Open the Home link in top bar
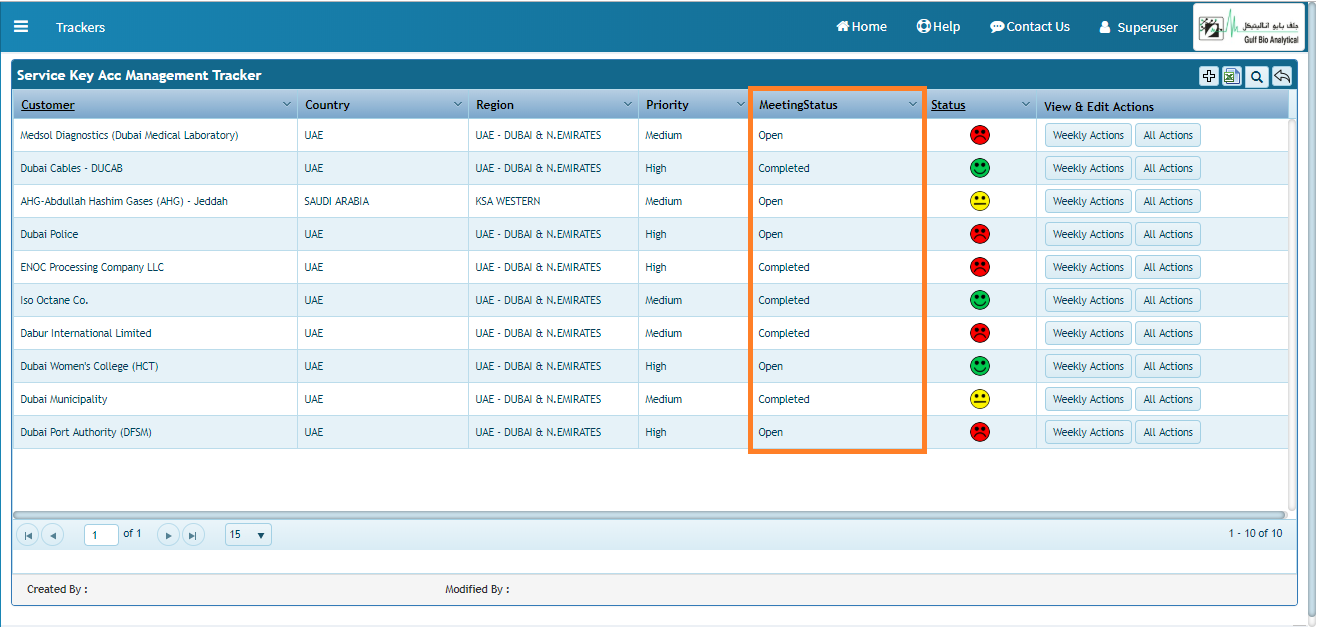The width and height of the screenshot is (1317, 627). click(862, 27)
